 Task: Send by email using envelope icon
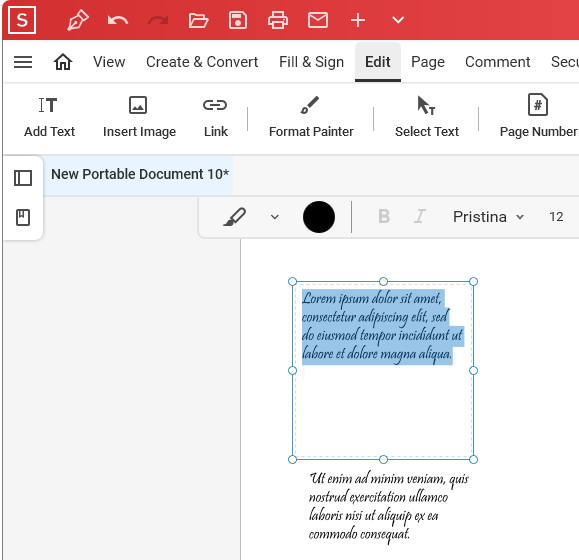point(318,20)
